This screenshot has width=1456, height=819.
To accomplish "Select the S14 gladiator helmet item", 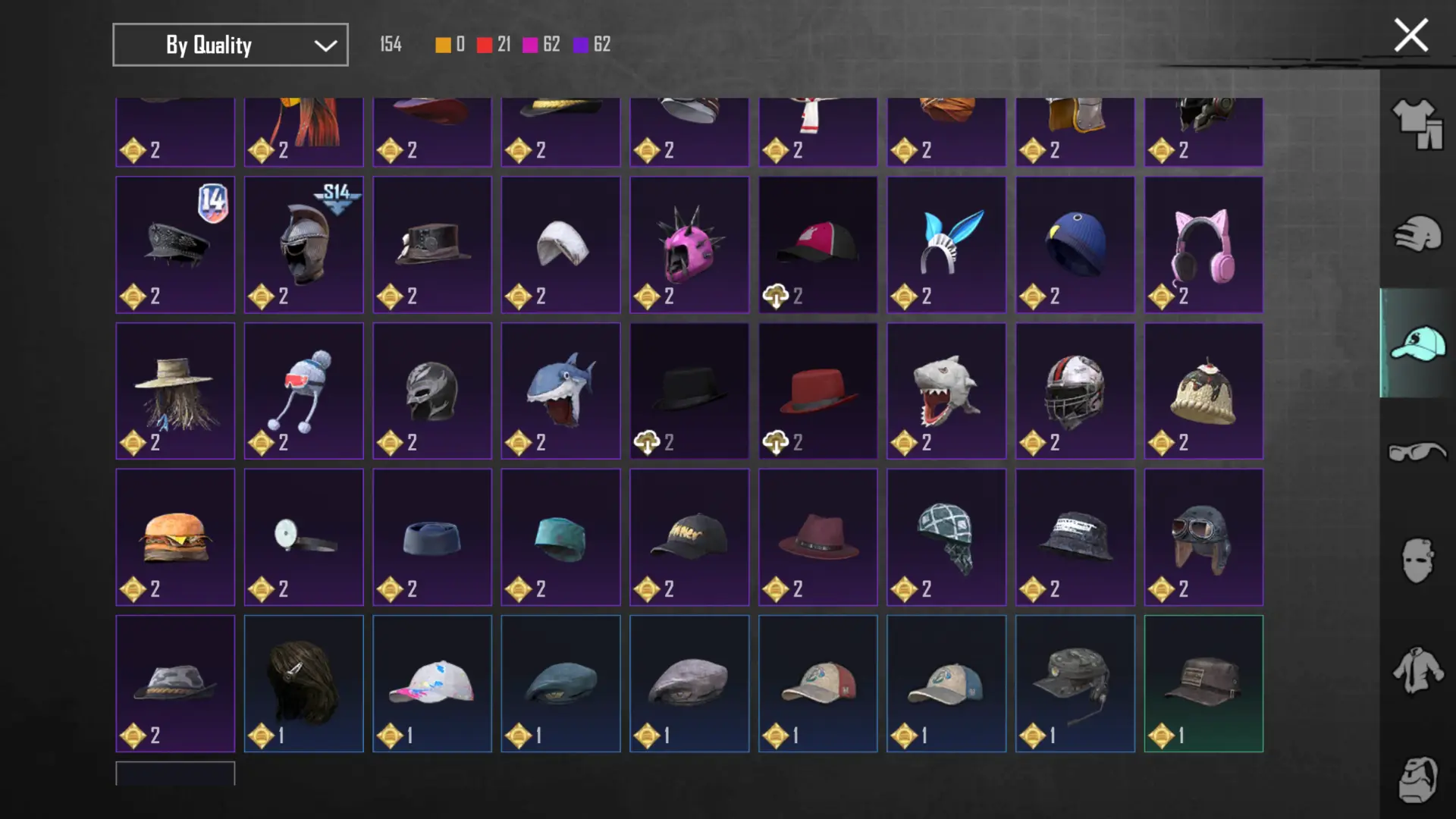I will (x=303, y=245).
